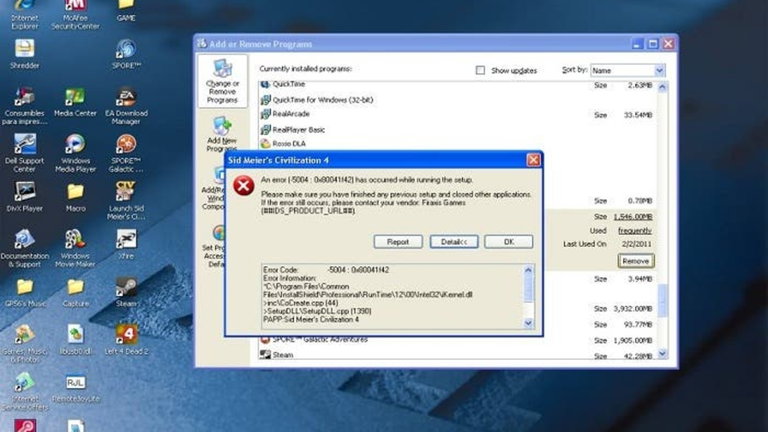Open the Sort by Name dropdown

(627, 71)
